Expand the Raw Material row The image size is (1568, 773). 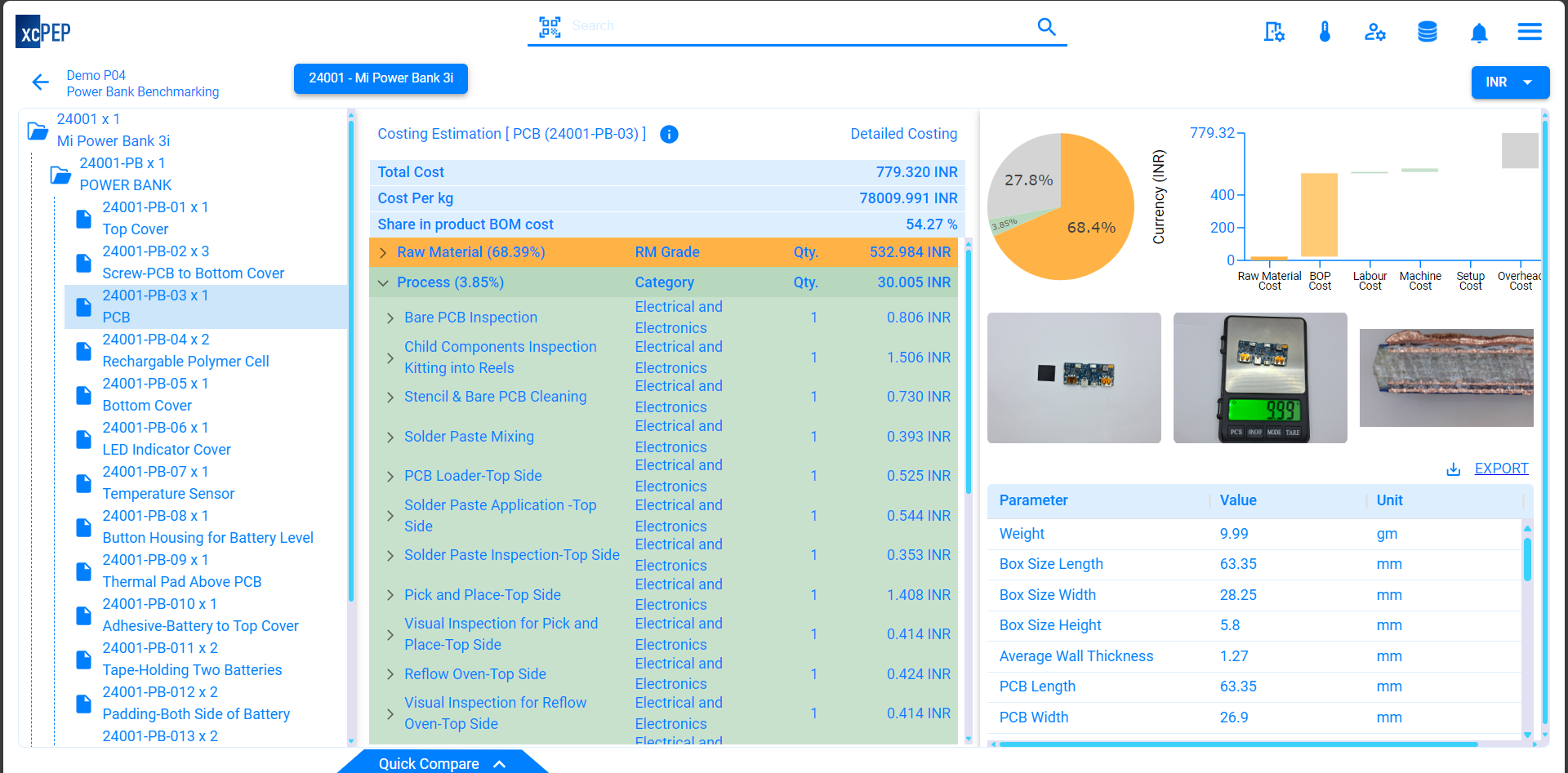click(383, 253)
